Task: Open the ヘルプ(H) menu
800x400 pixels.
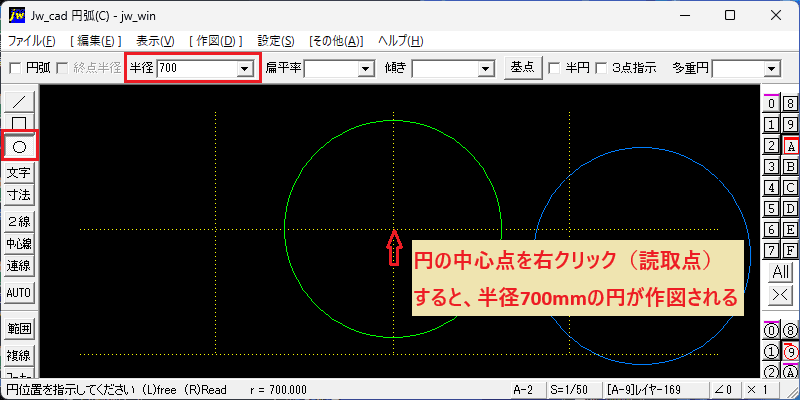Action: tap(401, 41)
